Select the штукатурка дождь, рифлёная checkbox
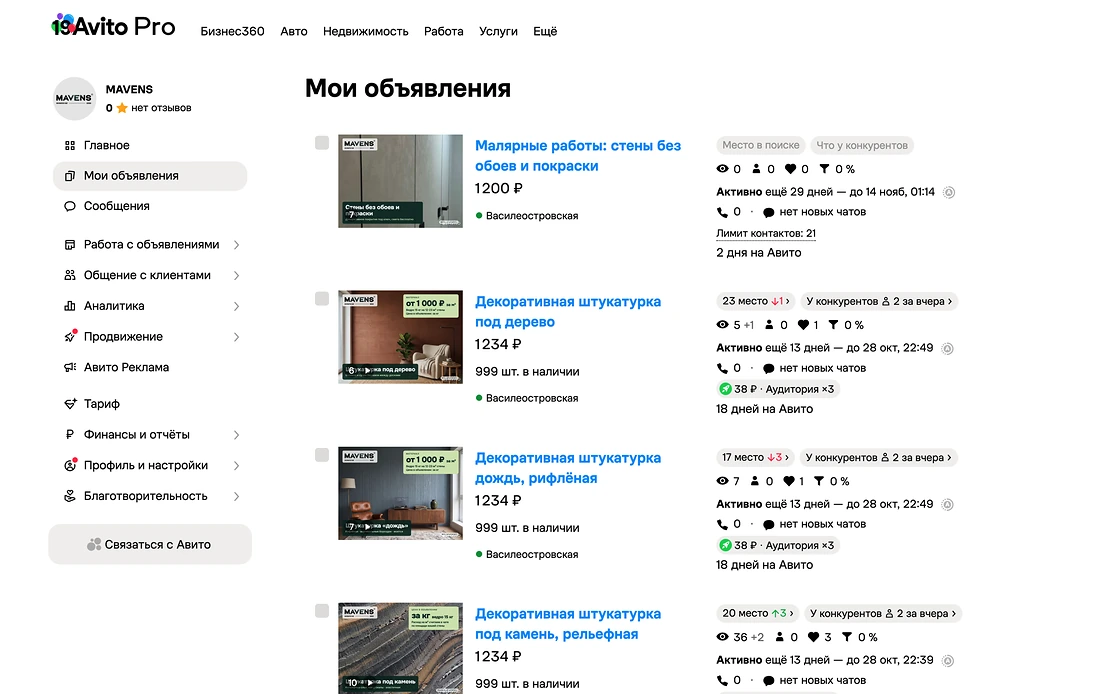This screenshot has height=694, width=1120. click(x=322, y=455)
